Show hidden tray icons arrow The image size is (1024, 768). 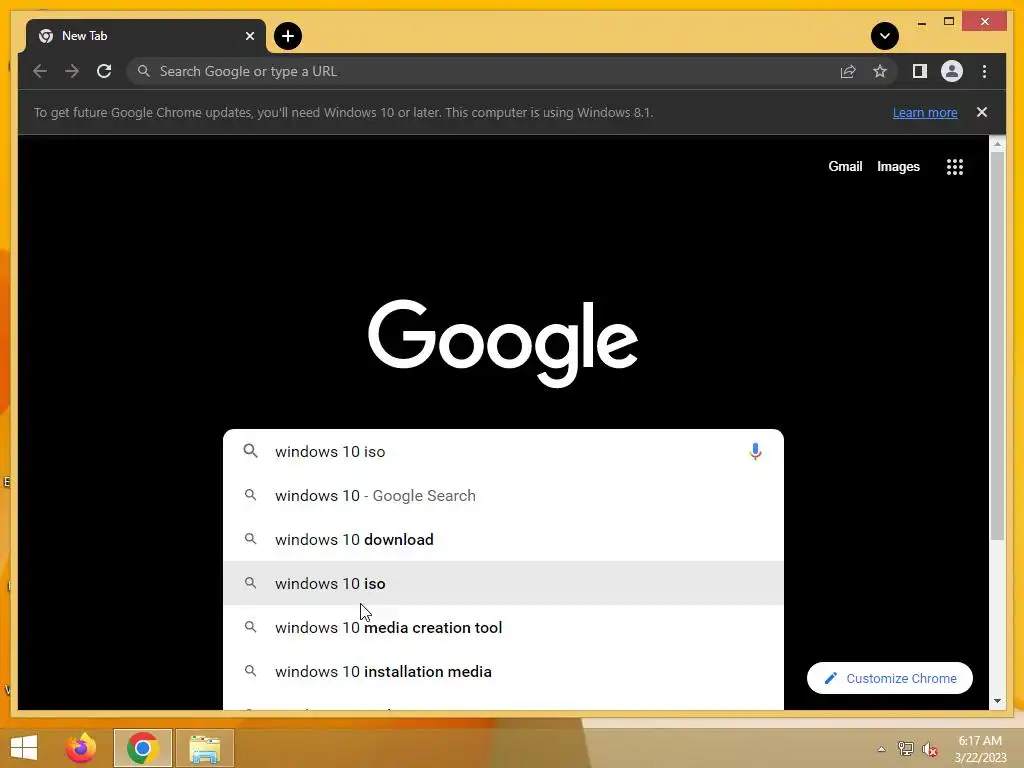click(x=882, y=749)
